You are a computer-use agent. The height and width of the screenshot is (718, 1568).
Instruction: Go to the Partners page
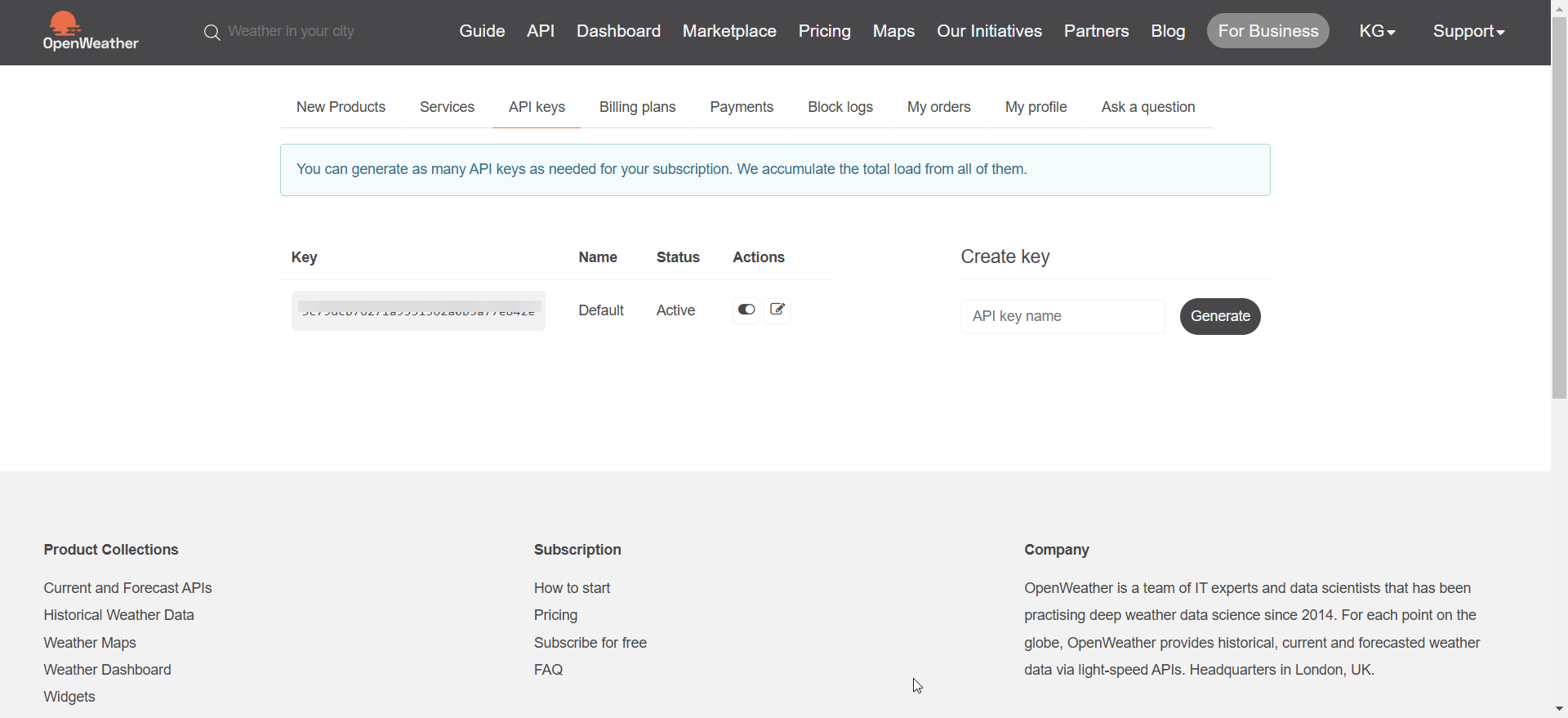pos(1096,31)
